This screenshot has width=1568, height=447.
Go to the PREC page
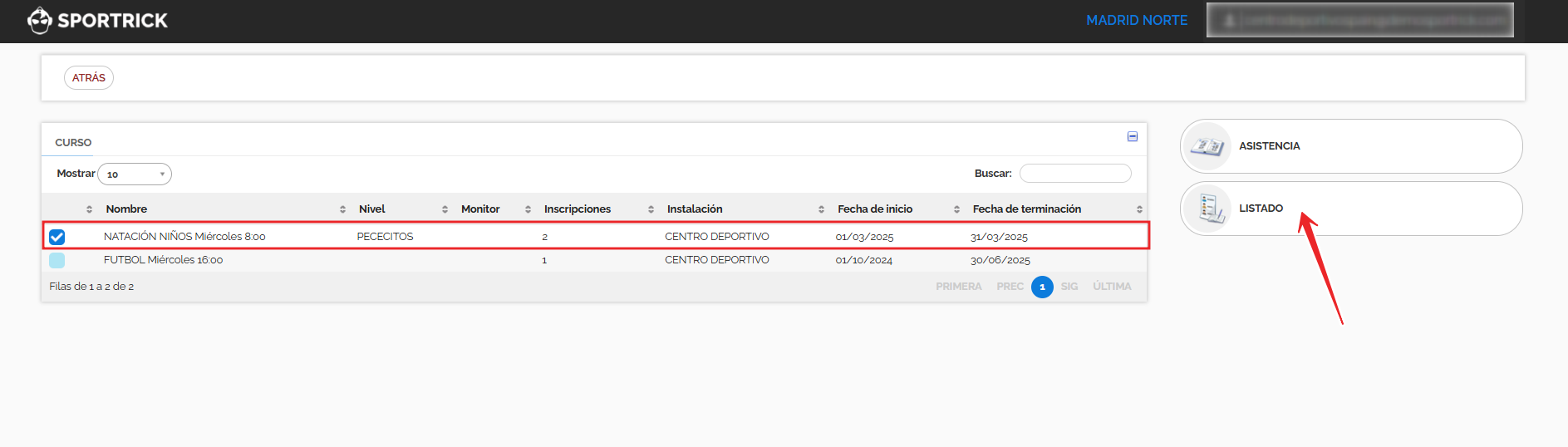click(x=1010, y=287)
